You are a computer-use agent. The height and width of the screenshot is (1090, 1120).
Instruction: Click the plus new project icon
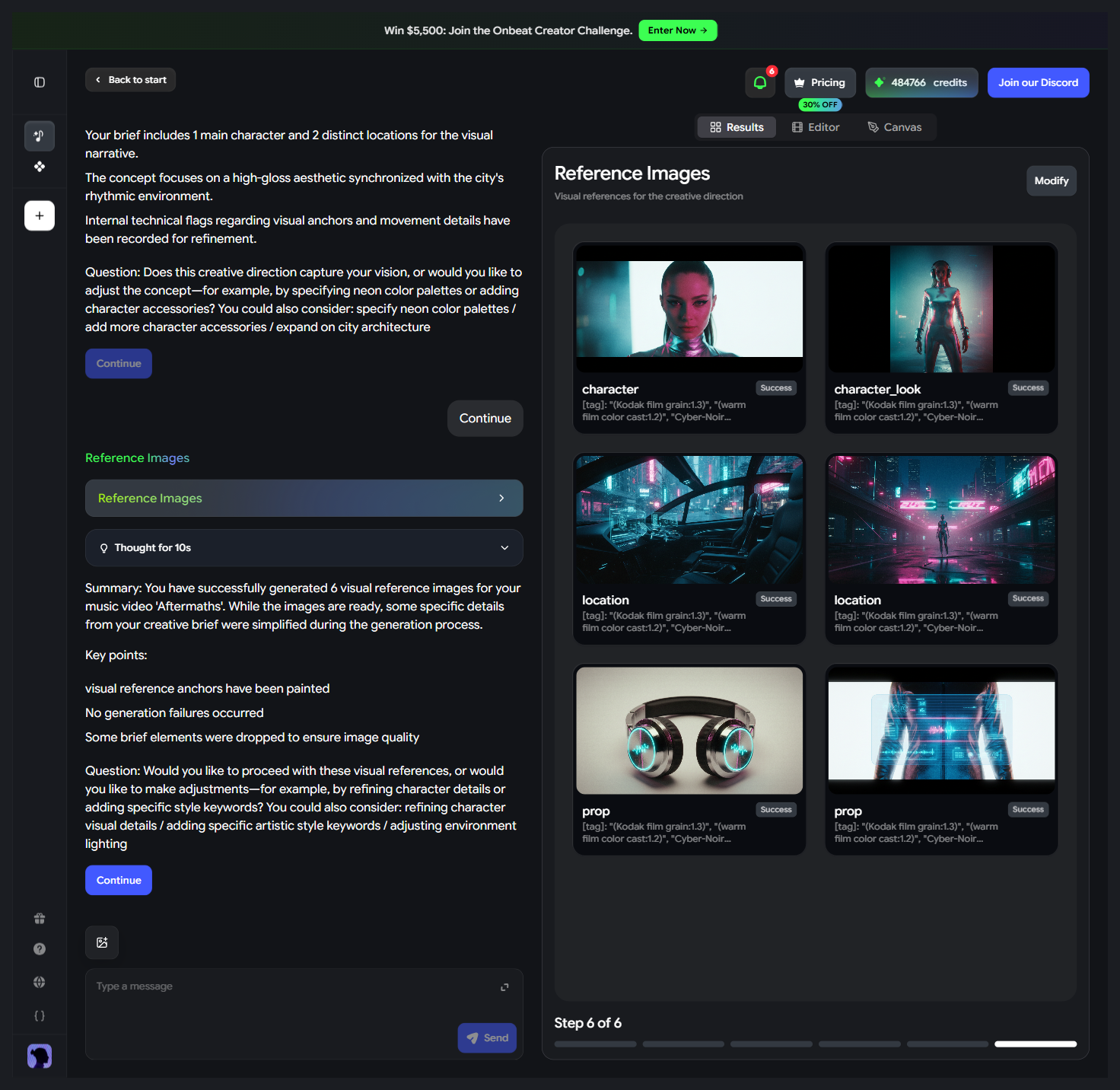coord(40,215)
